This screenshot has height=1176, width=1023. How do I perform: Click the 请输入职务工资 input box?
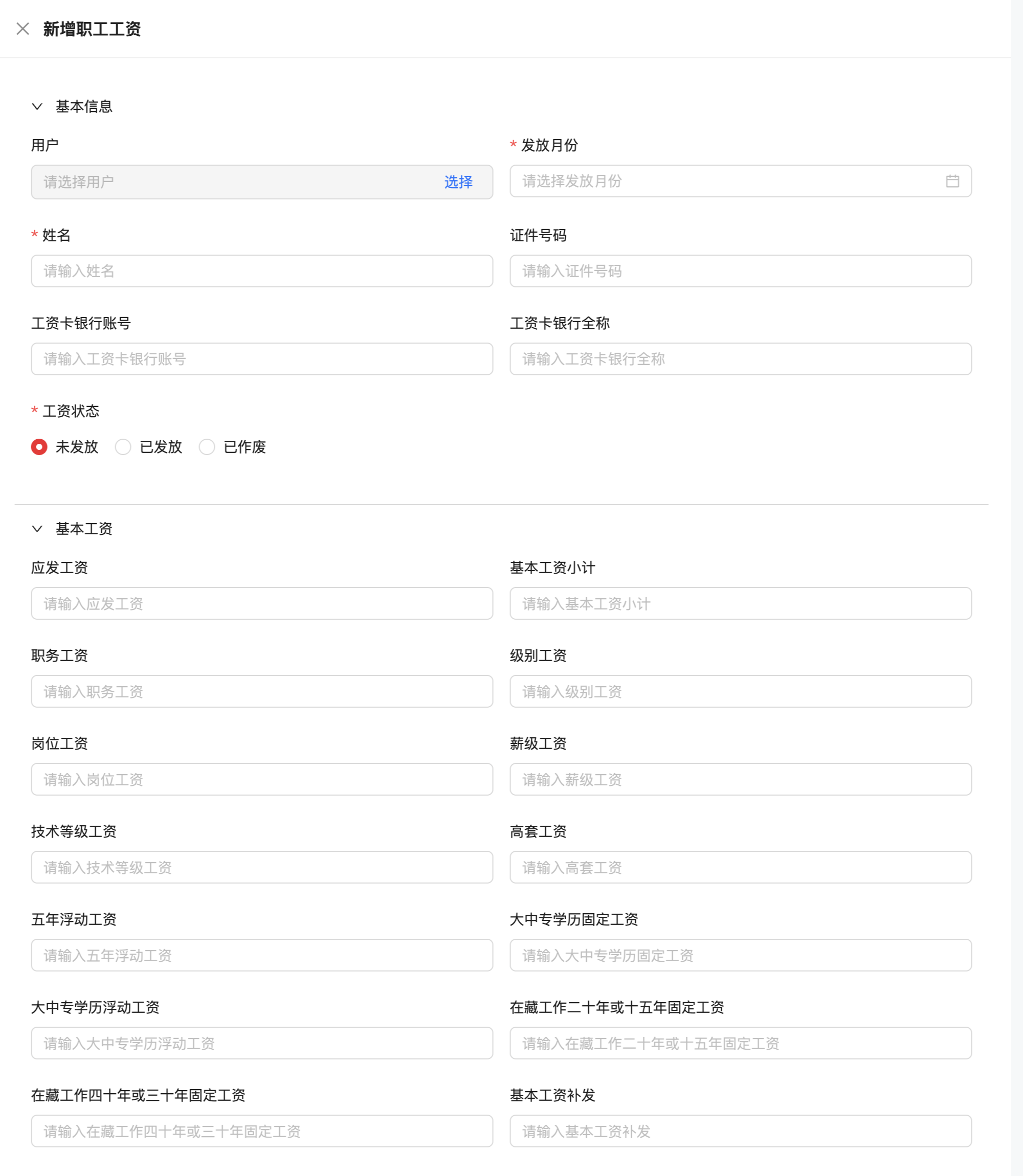262,691
